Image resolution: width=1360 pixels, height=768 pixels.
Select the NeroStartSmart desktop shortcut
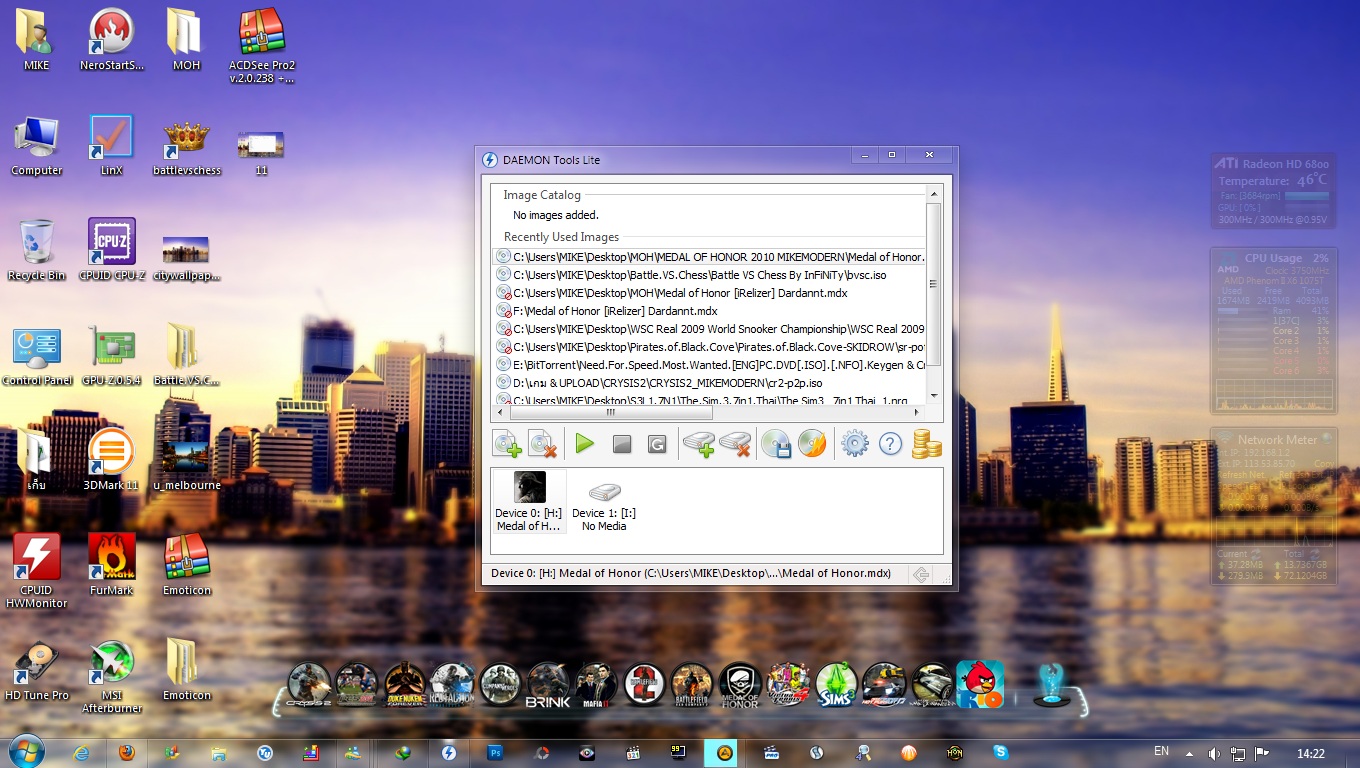point(112,40)
